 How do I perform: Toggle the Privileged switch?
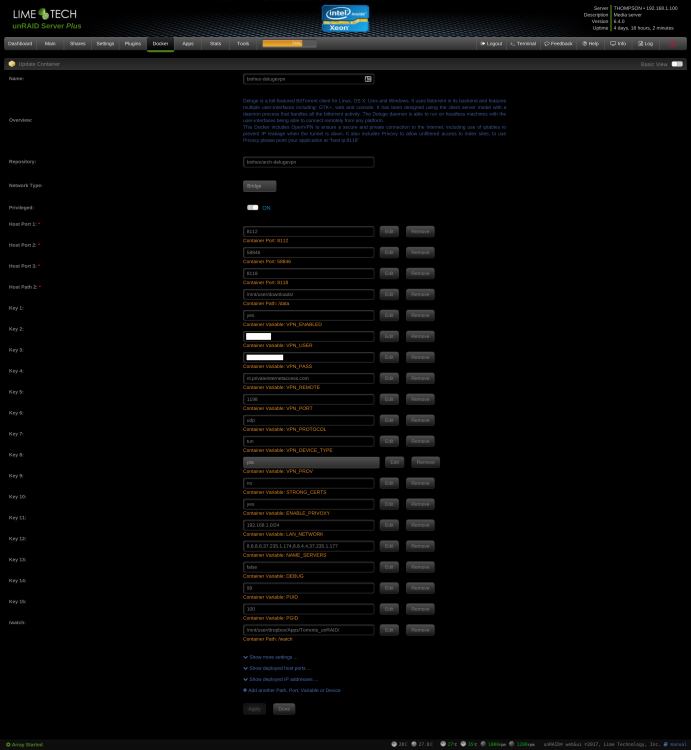252,208
